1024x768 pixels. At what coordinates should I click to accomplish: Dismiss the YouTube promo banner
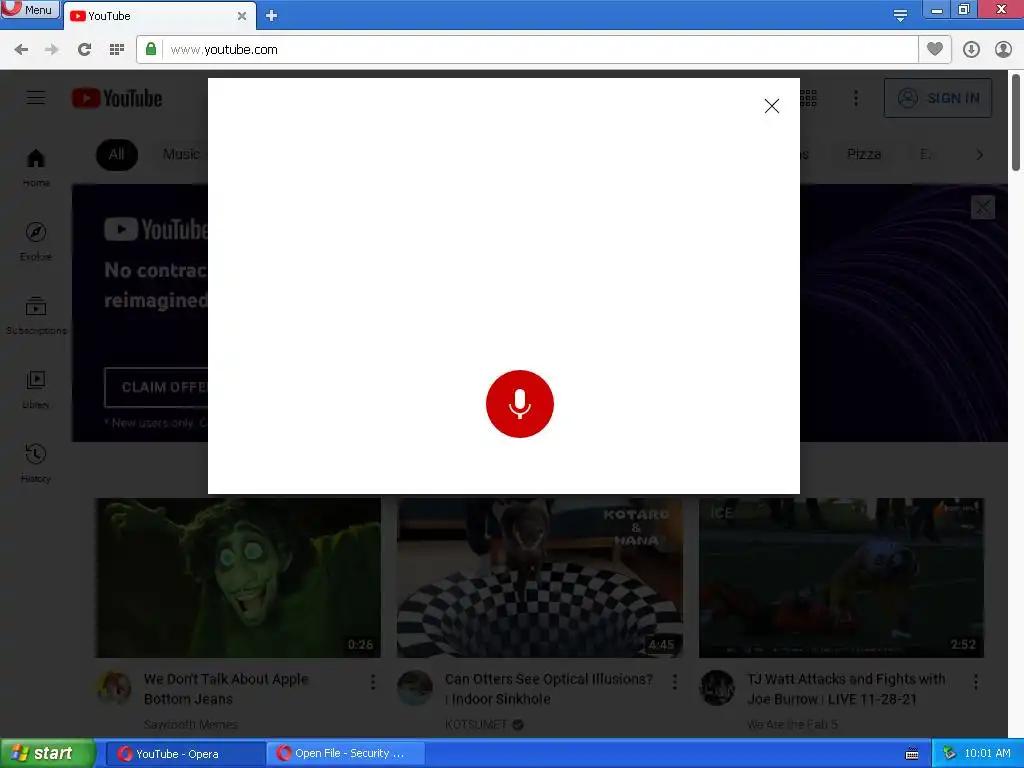(982, 208)
